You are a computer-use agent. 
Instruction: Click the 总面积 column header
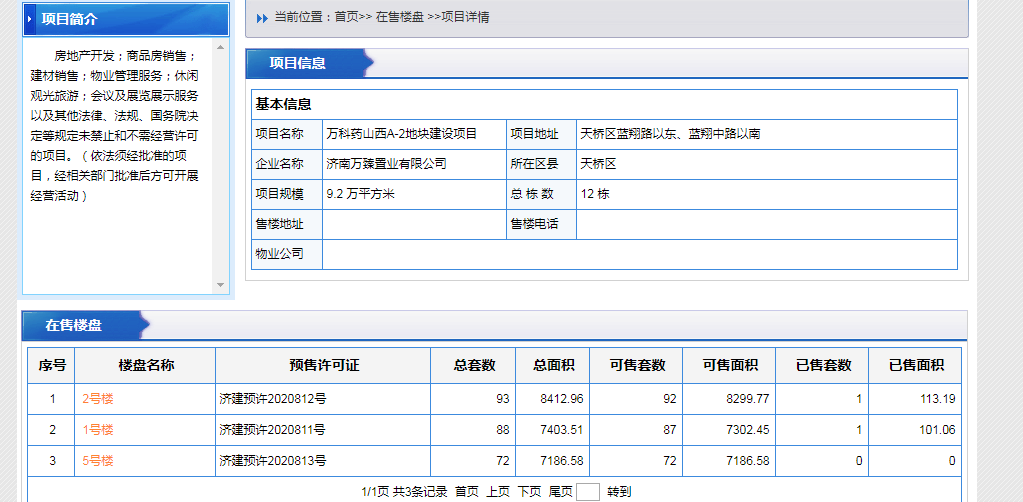[553, 366]
